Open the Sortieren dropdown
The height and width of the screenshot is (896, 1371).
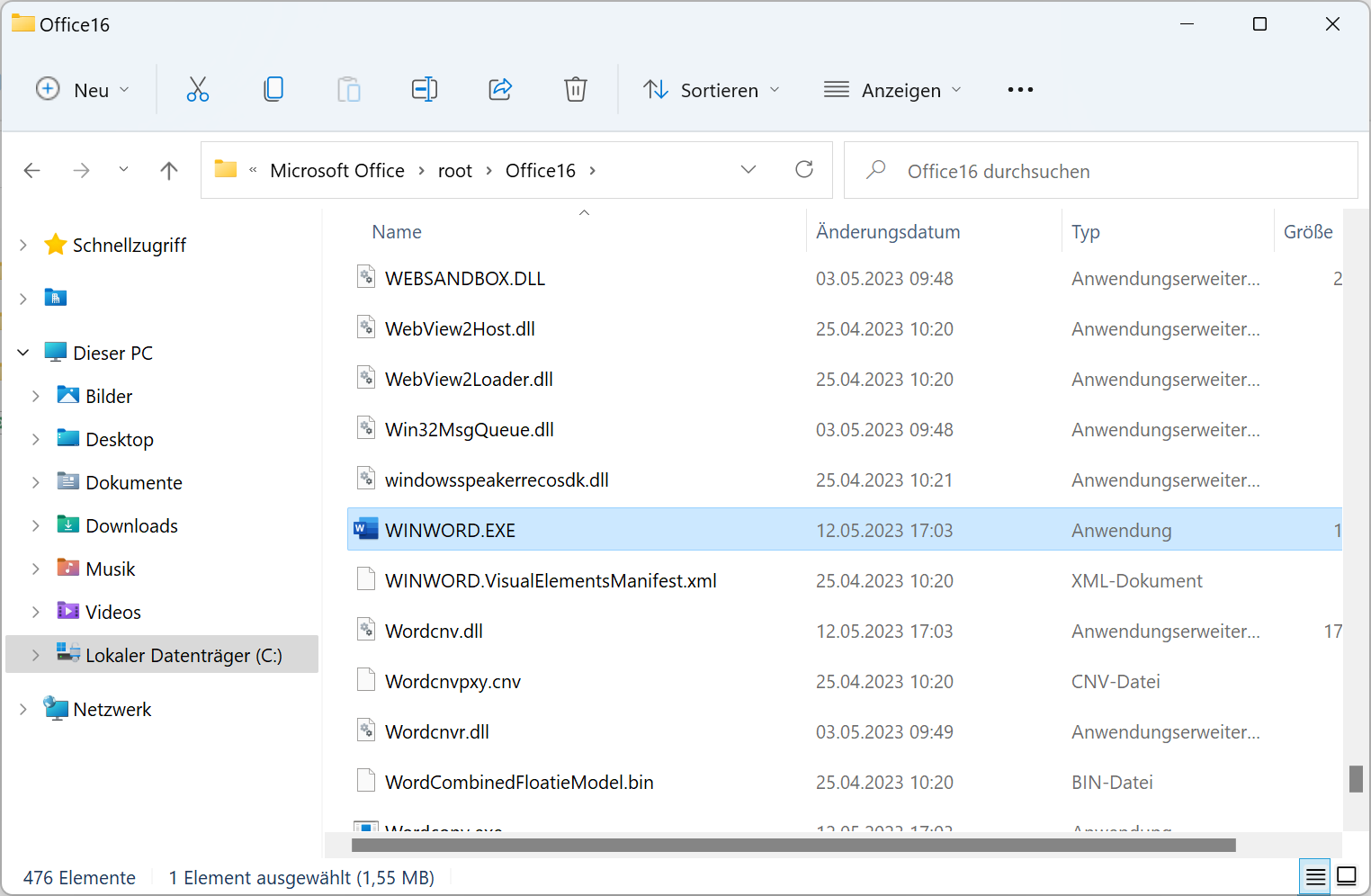[712, 89]
